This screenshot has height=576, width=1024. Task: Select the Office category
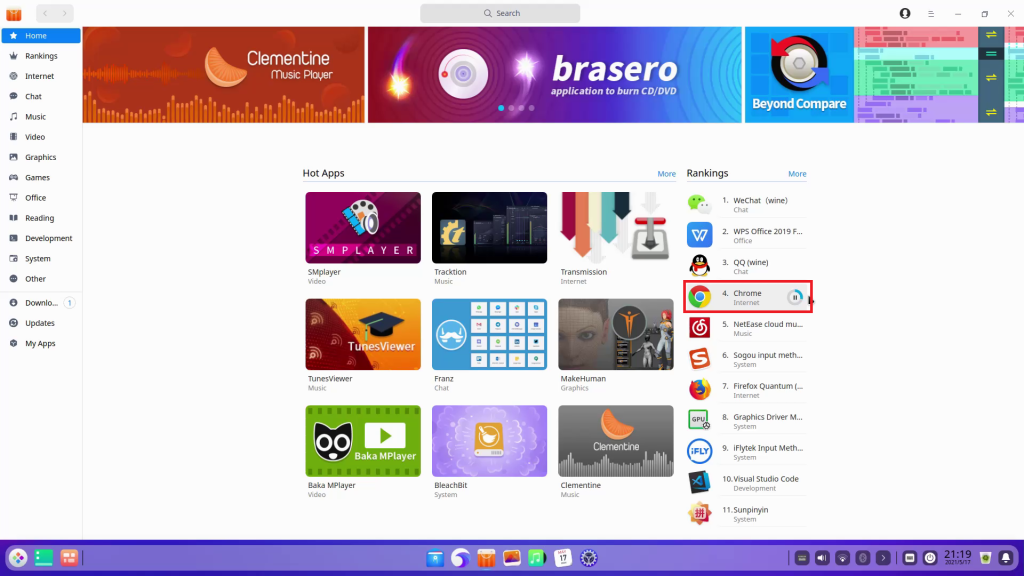pos(40,197)
